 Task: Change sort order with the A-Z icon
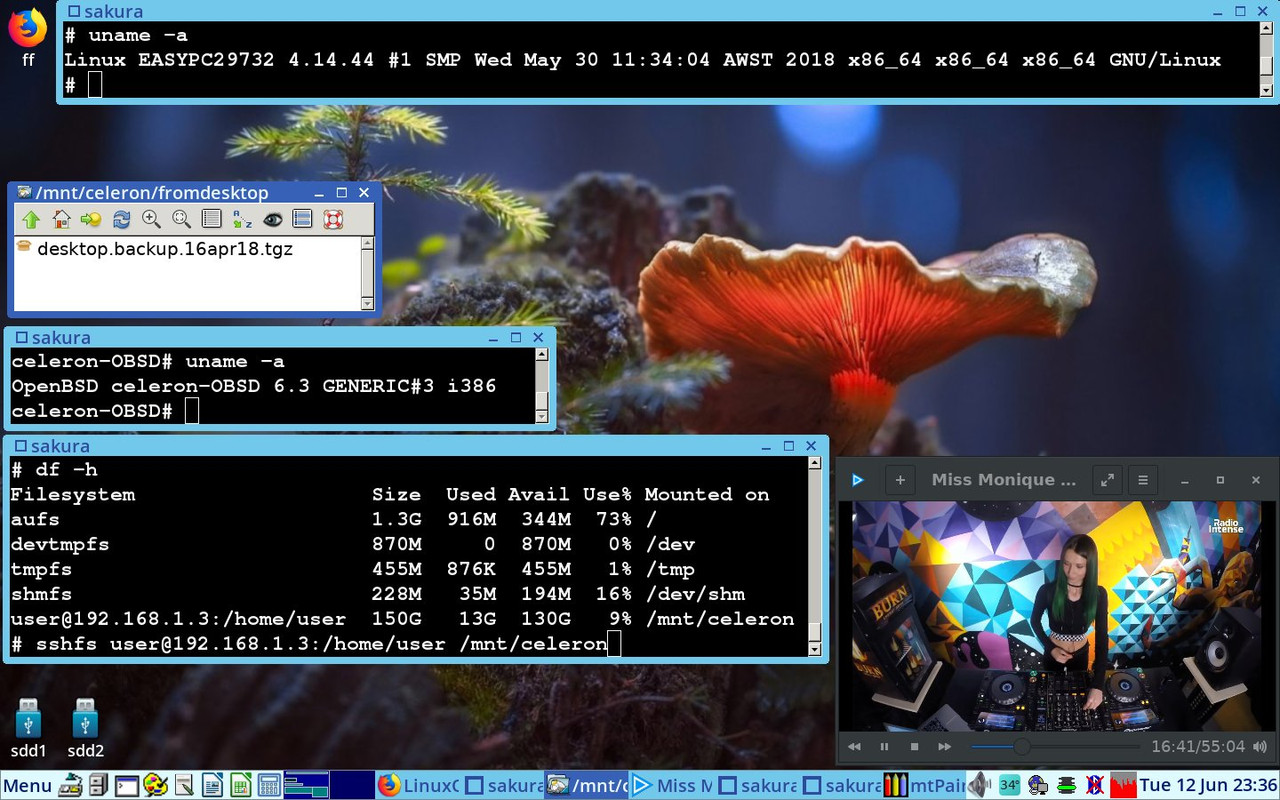click(242, 219)
